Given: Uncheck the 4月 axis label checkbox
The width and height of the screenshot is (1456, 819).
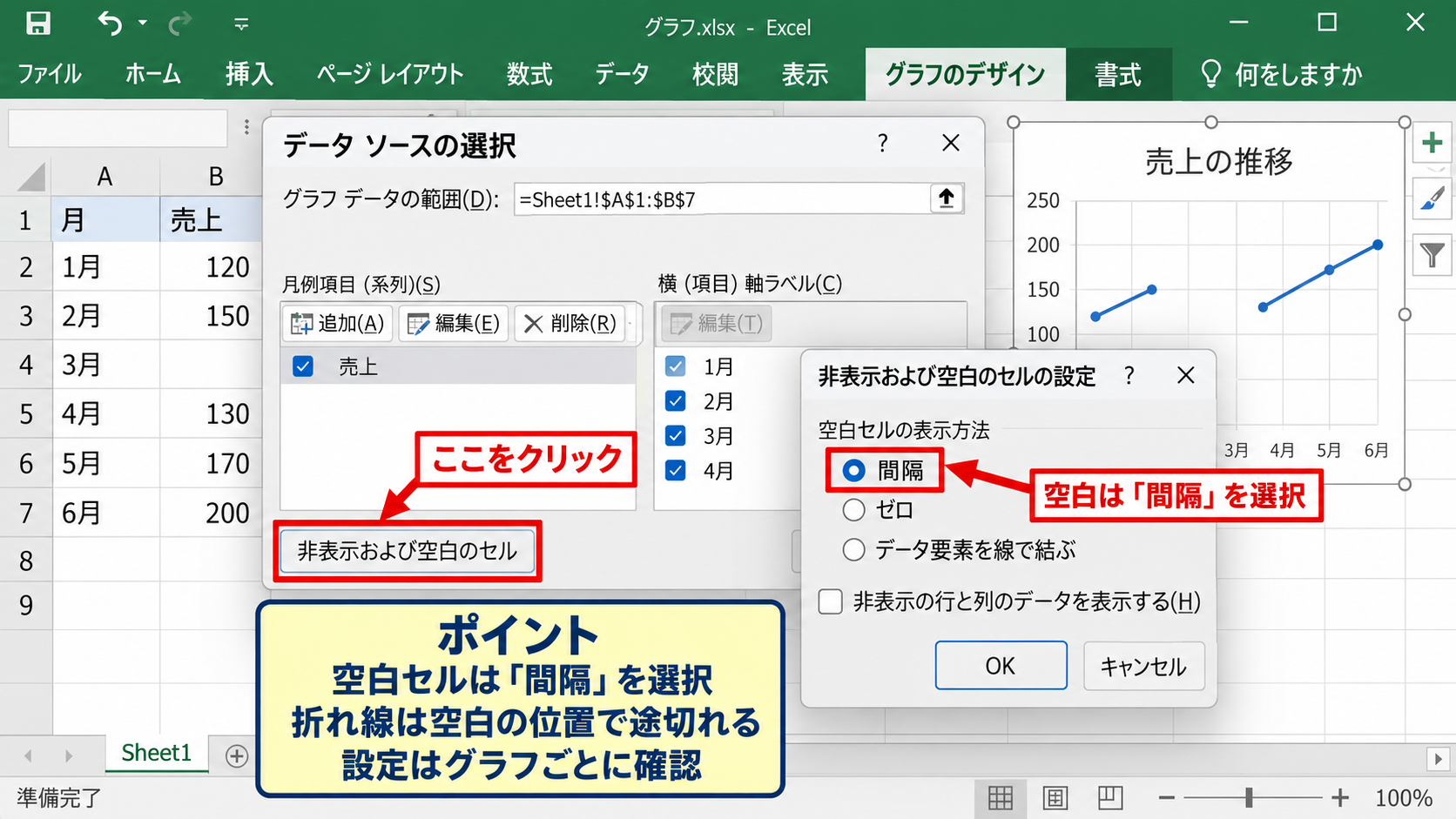Looking at the screenshot, I should [x=675, y=471].
